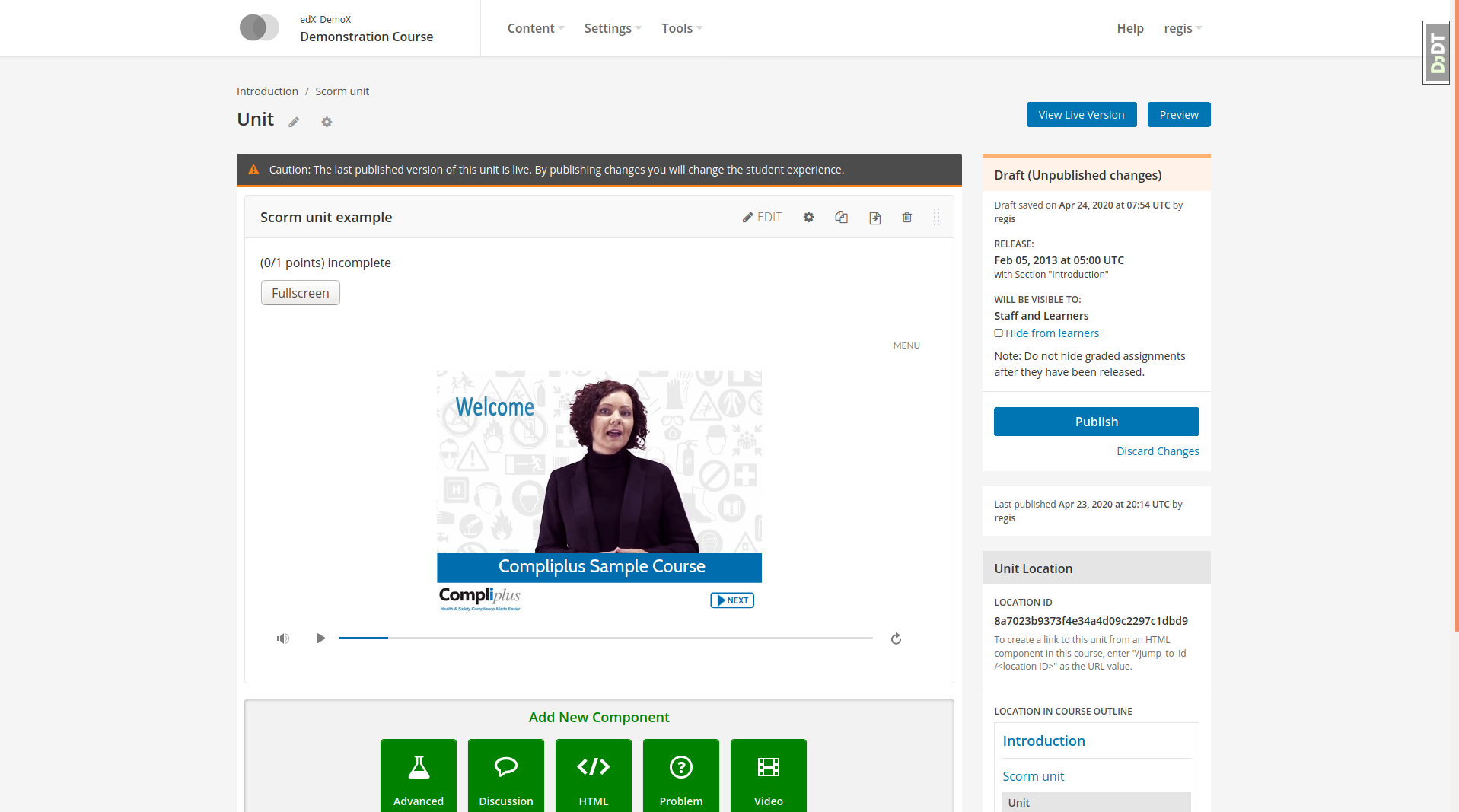Click the Discard Changes link
Screen dimensions: 1459x812
coord(1157,451)
